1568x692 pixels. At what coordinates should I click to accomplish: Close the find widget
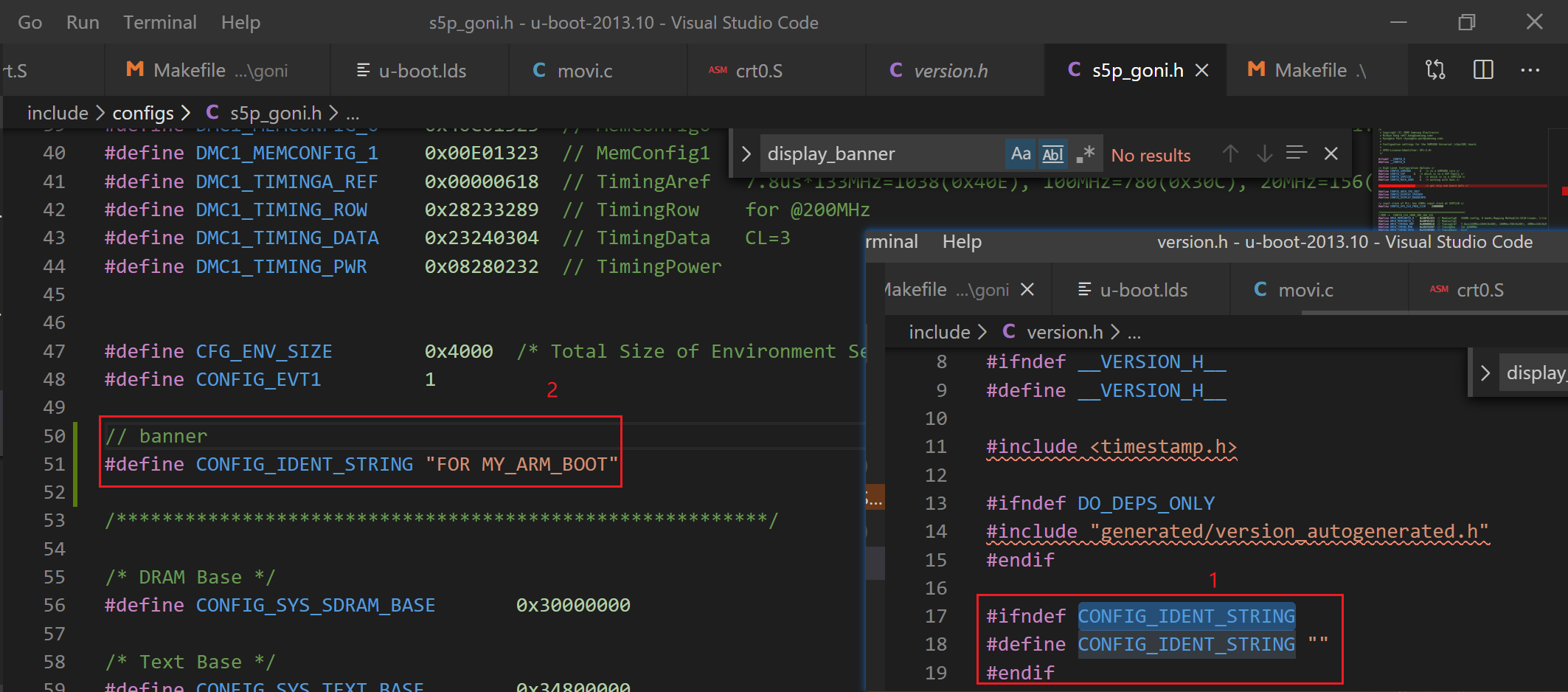(1331, 153)
